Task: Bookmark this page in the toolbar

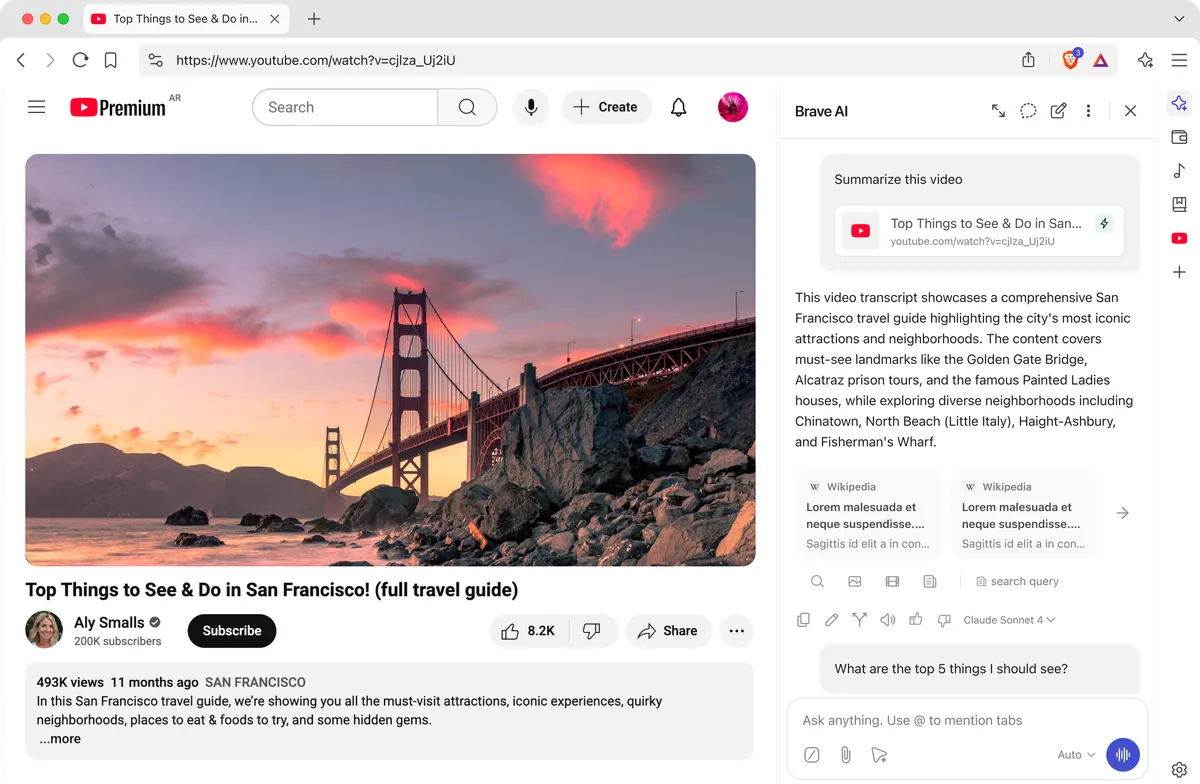Action: coord(111,60)
